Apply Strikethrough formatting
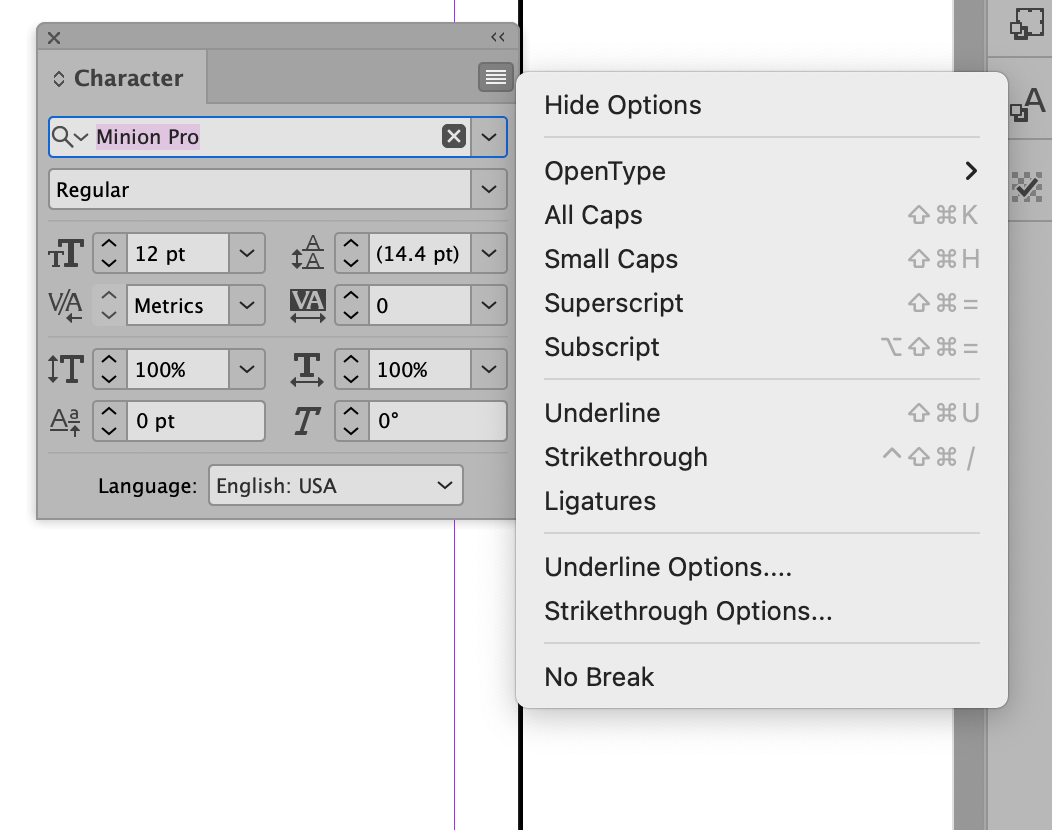The image size is (1052, 830). click(625, 457)
